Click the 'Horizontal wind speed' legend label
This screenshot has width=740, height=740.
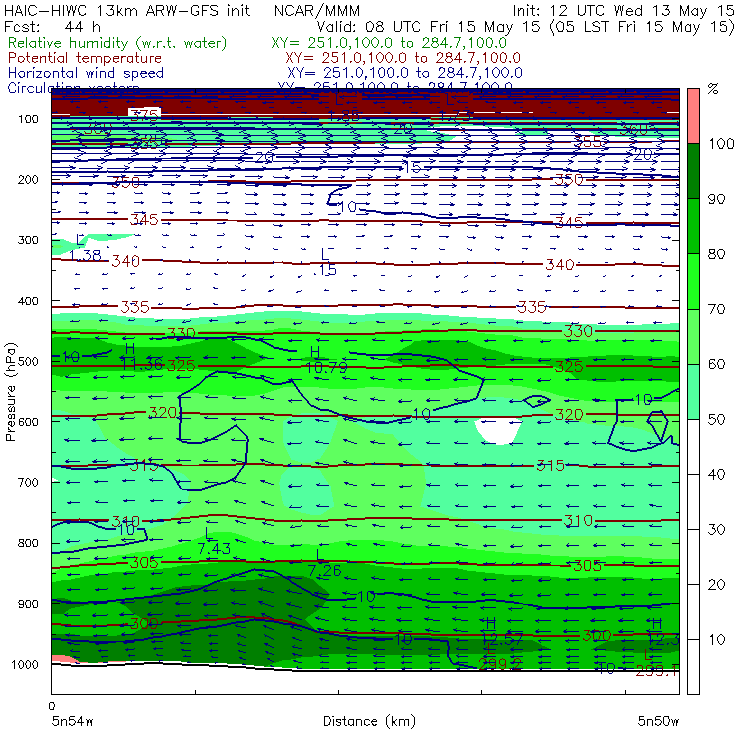tap(86, 73)
